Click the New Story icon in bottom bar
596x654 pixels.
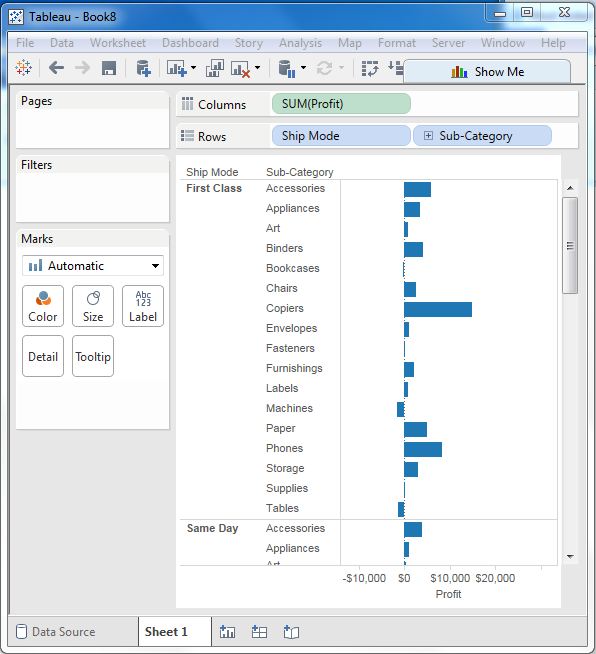coord(291,632)
